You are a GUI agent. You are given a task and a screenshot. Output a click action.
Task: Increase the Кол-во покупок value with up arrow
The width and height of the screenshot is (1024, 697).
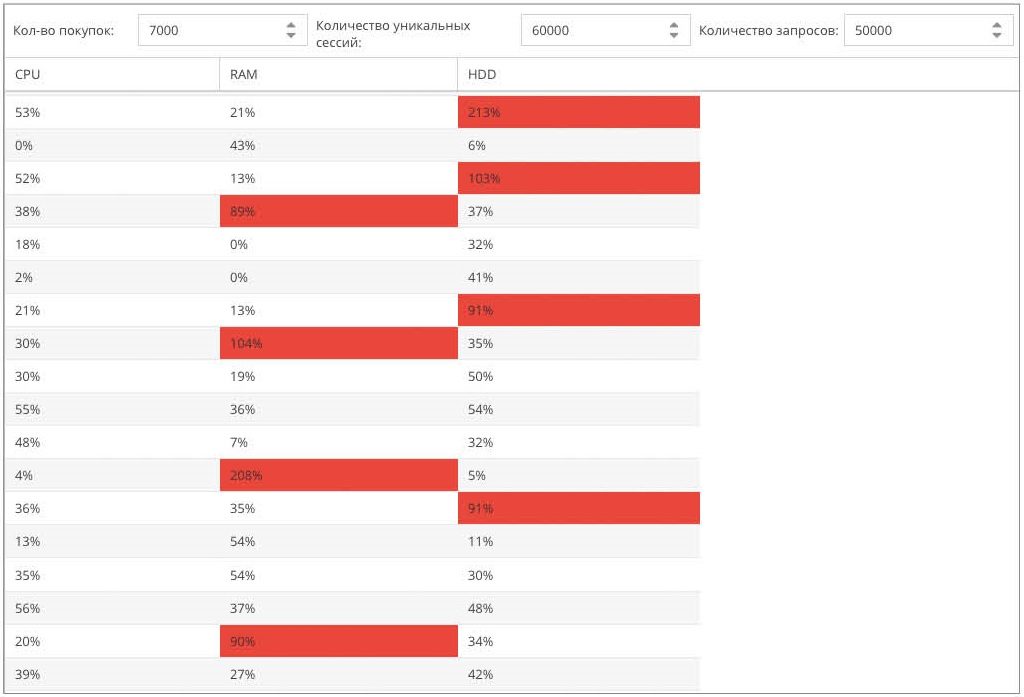point(291,25)
